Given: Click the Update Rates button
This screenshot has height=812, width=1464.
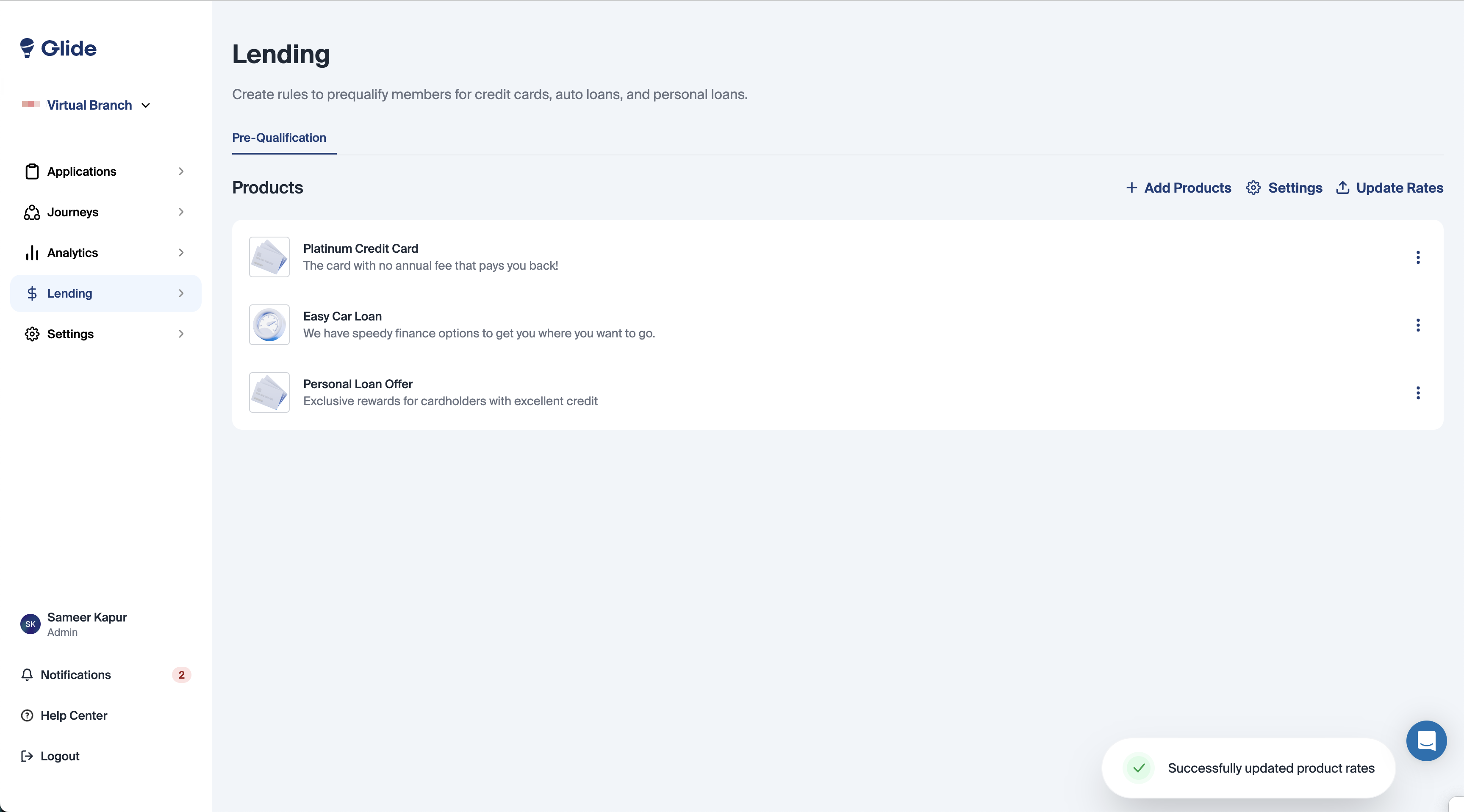Looking at the screenshot, I should coord(1389,188).
